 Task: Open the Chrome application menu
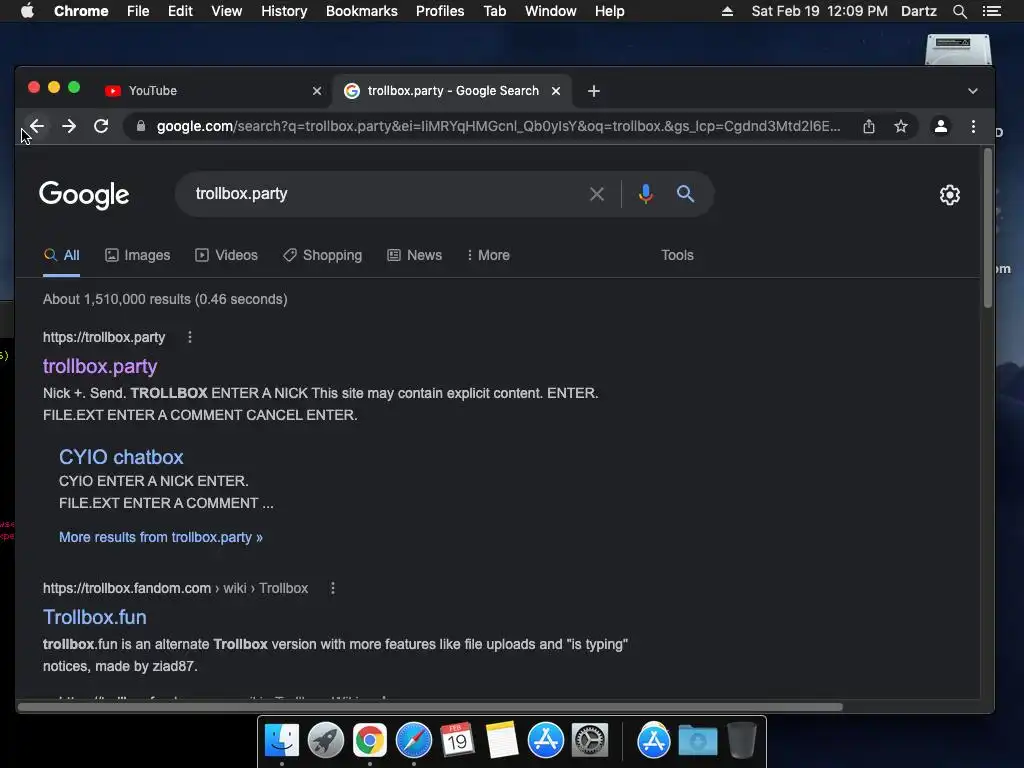click(81, 11)
